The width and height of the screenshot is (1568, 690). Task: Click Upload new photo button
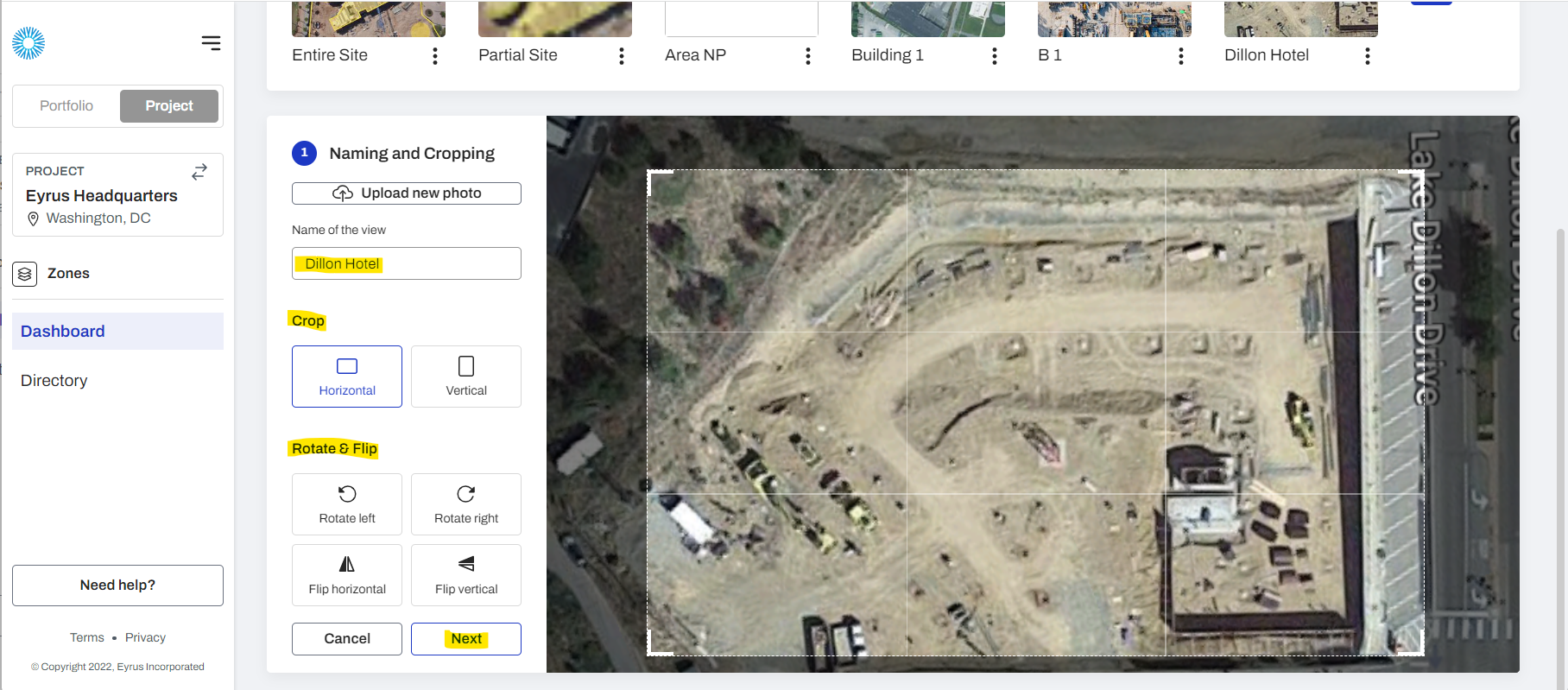[407, 193]
